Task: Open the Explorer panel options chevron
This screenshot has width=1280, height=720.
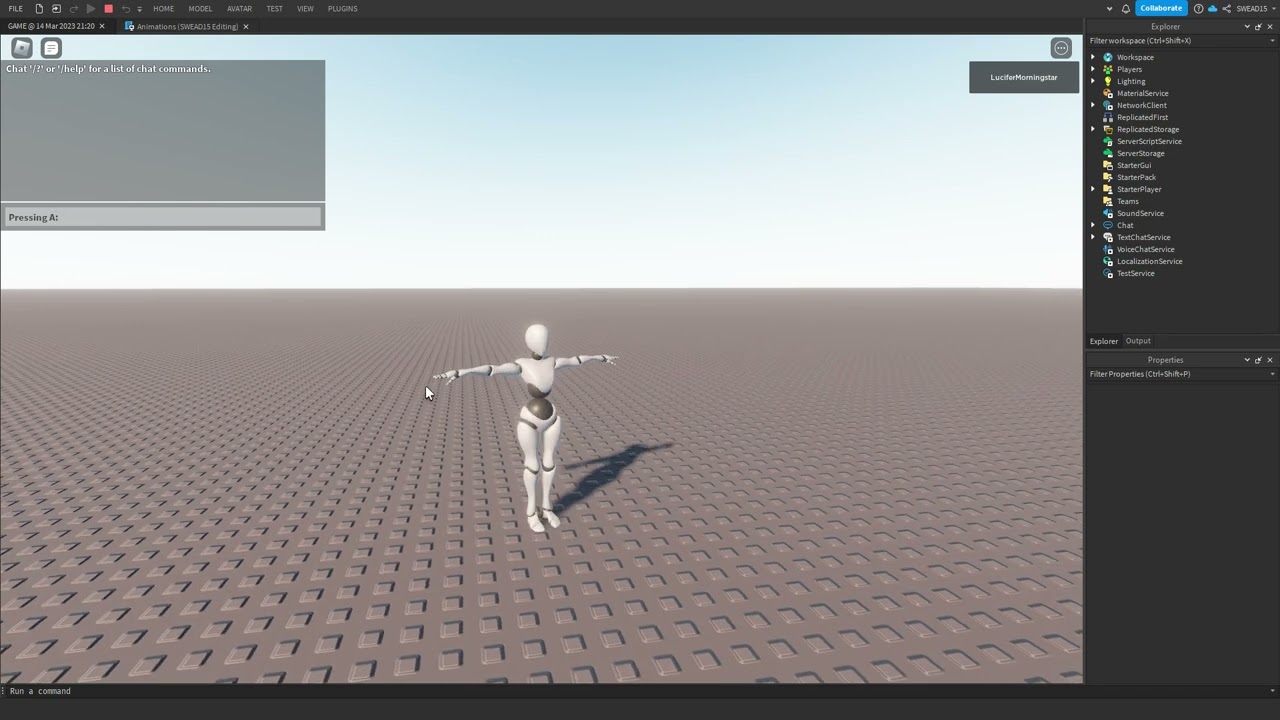Action: [1246, 26]
